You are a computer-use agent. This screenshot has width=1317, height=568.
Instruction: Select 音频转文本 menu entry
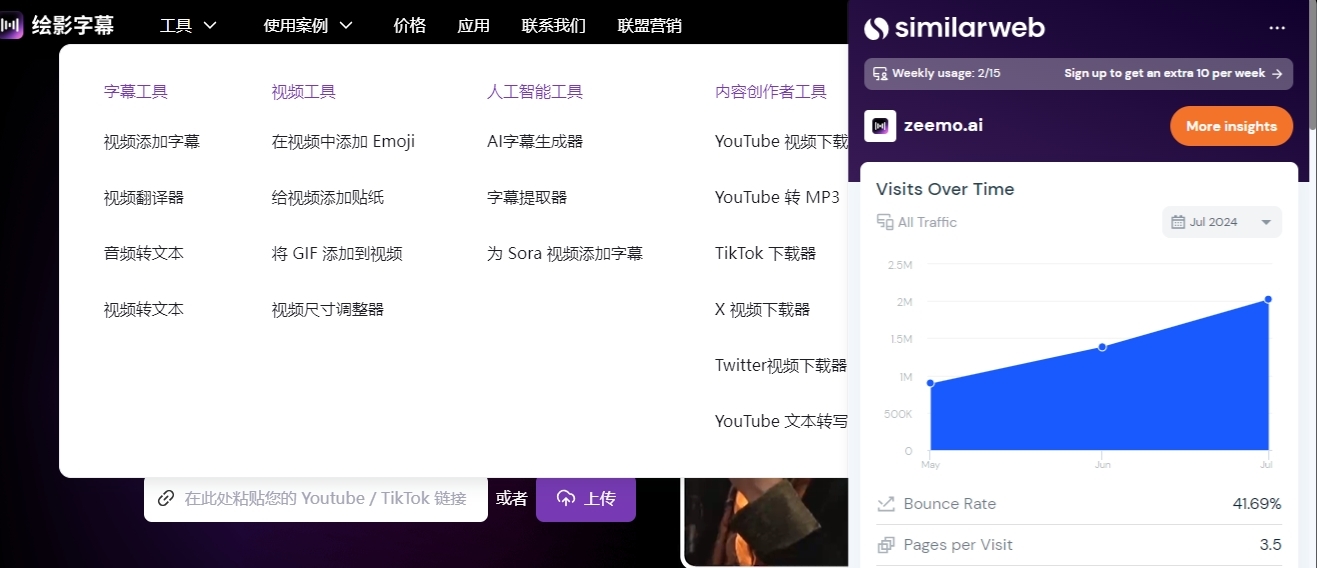pyautogui.click(x=144, y=254)
